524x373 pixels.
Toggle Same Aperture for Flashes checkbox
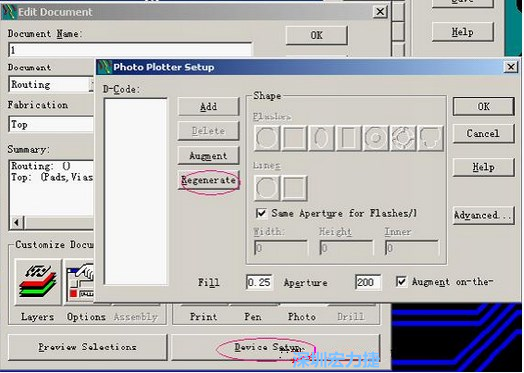click(x=261, y=213)
